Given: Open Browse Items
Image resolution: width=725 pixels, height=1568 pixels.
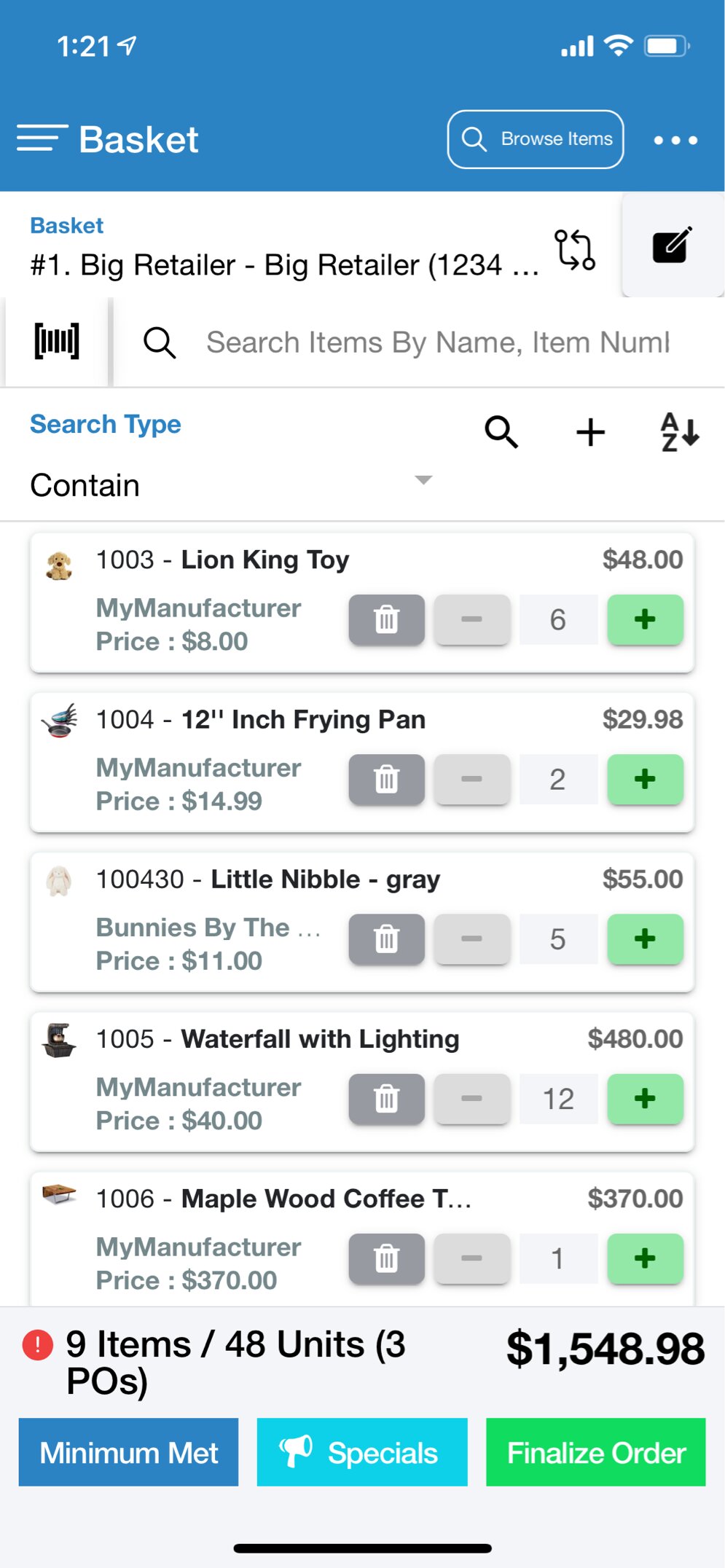Looking at the screenshot, I should [x=534, y=138].
